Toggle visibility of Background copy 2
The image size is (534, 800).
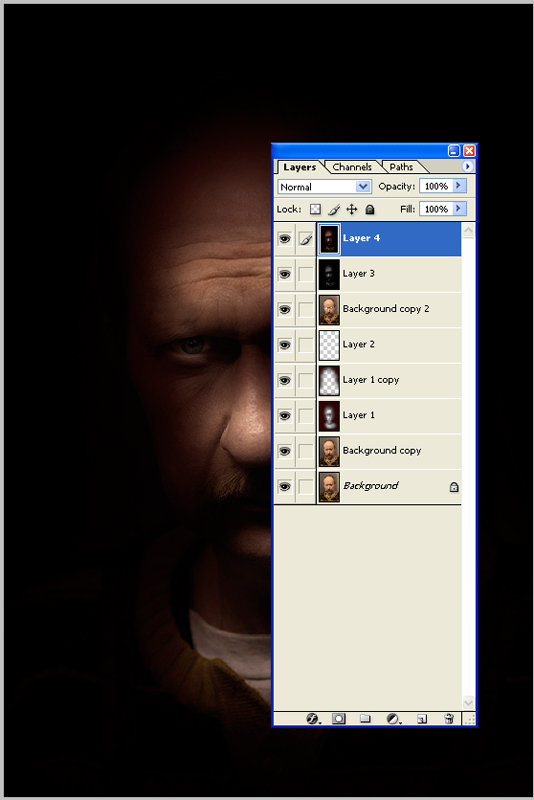click(285, 310)
